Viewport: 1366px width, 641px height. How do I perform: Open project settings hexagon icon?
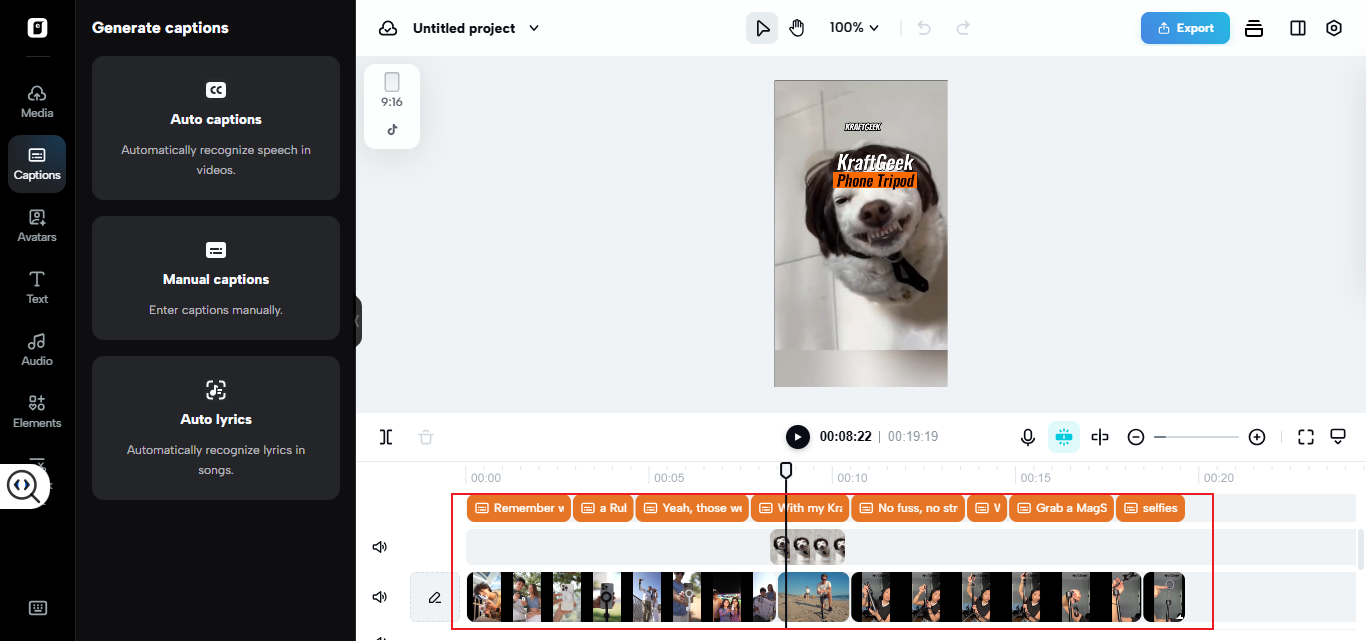[1333, 28]
